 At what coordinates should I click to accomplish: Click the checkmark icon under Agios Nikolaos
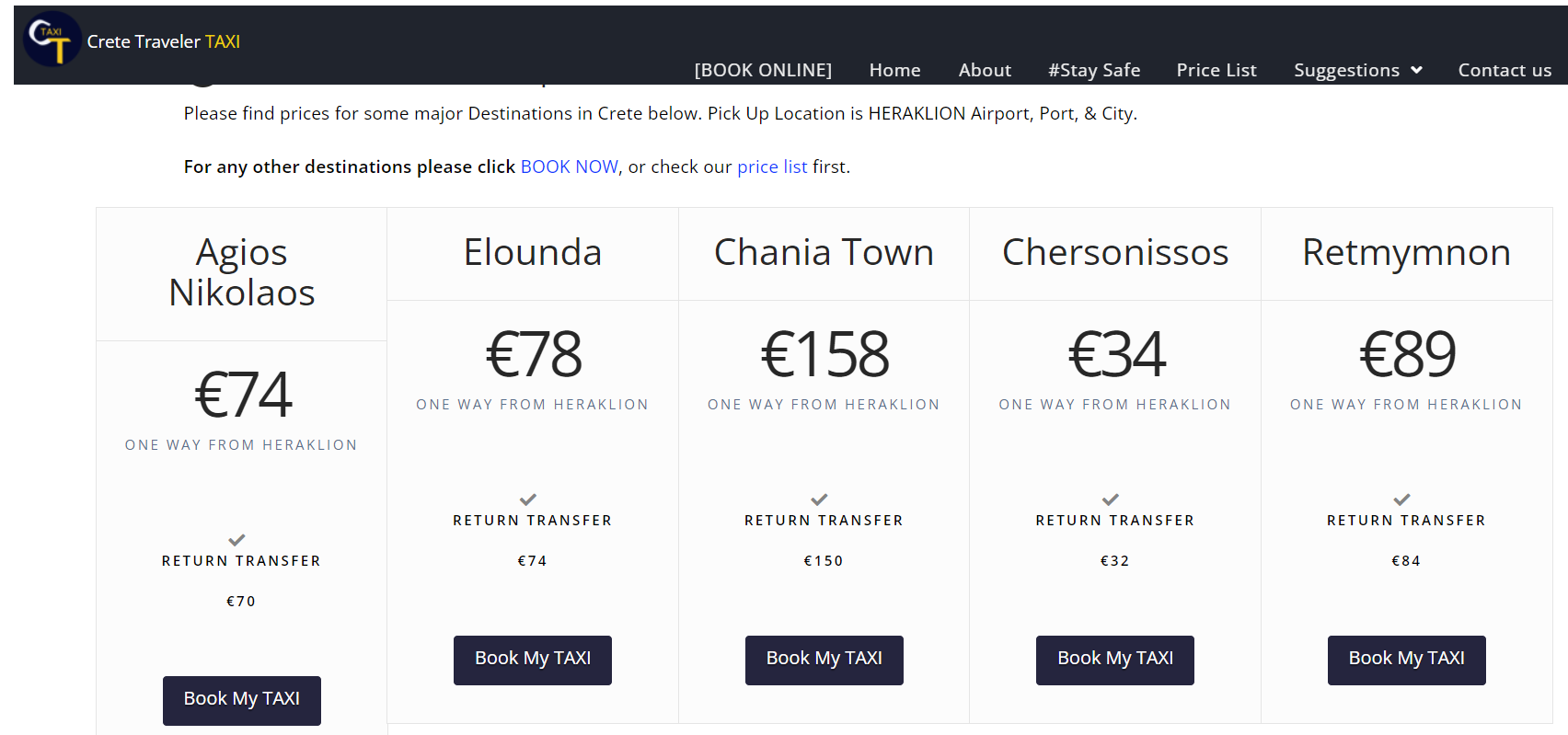coord(236,540)
